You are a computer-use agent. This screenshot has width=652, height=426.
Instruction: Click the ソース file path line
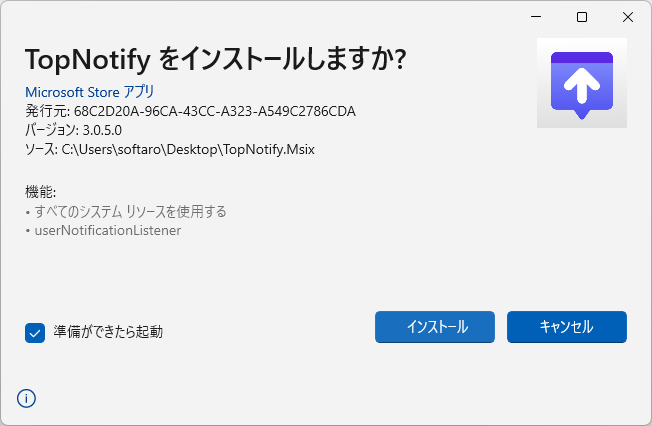170,149
